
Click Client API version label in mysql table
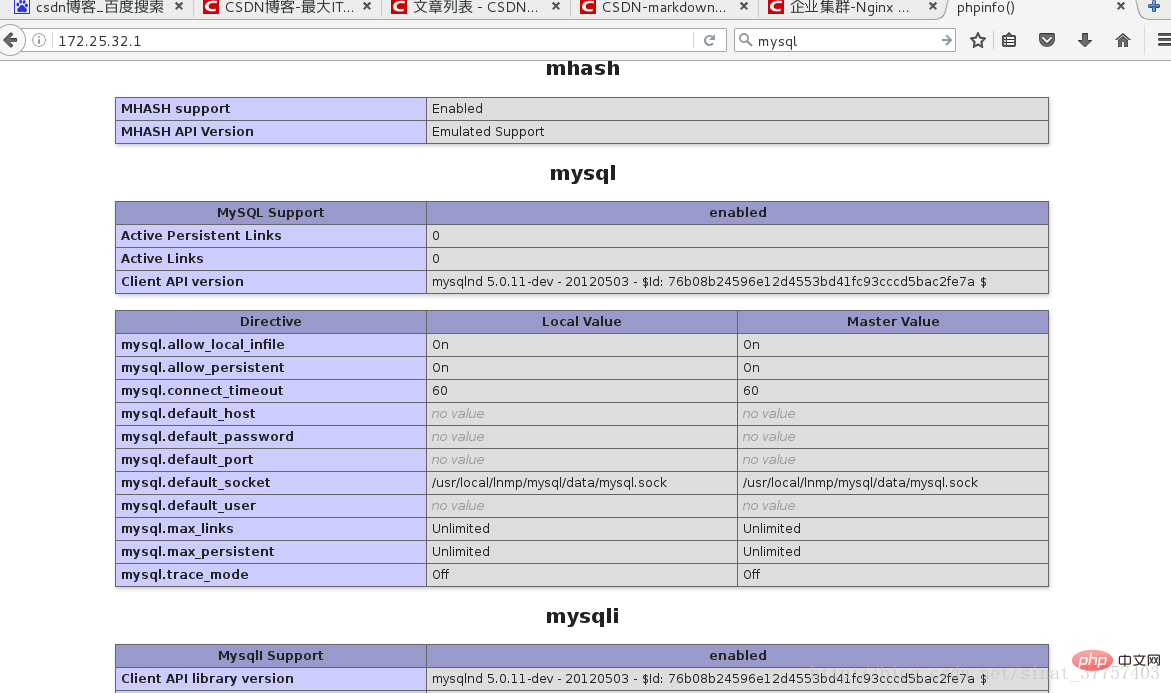click(182, 282)
